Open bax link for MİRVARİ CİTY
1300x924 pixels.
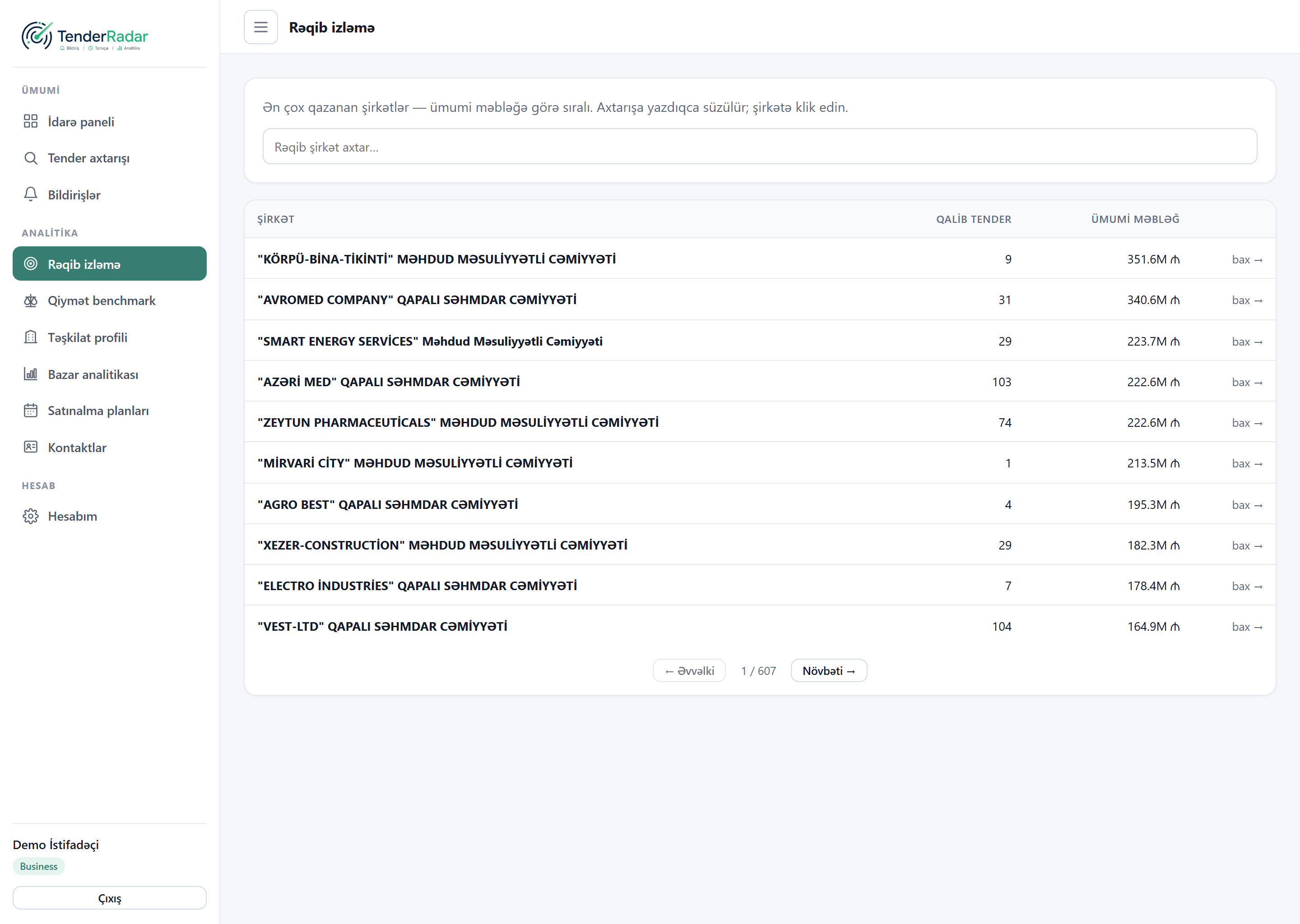click(x=1247, y=463)
